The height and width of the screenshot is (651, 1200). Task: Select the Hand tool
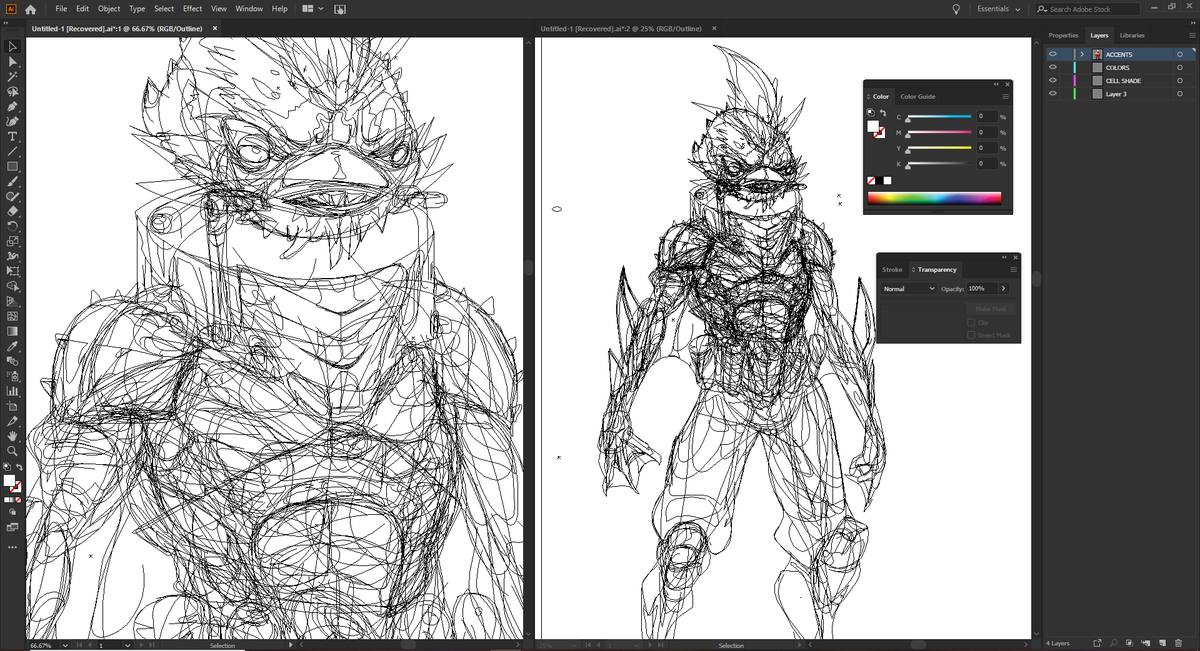click(13, 436)
